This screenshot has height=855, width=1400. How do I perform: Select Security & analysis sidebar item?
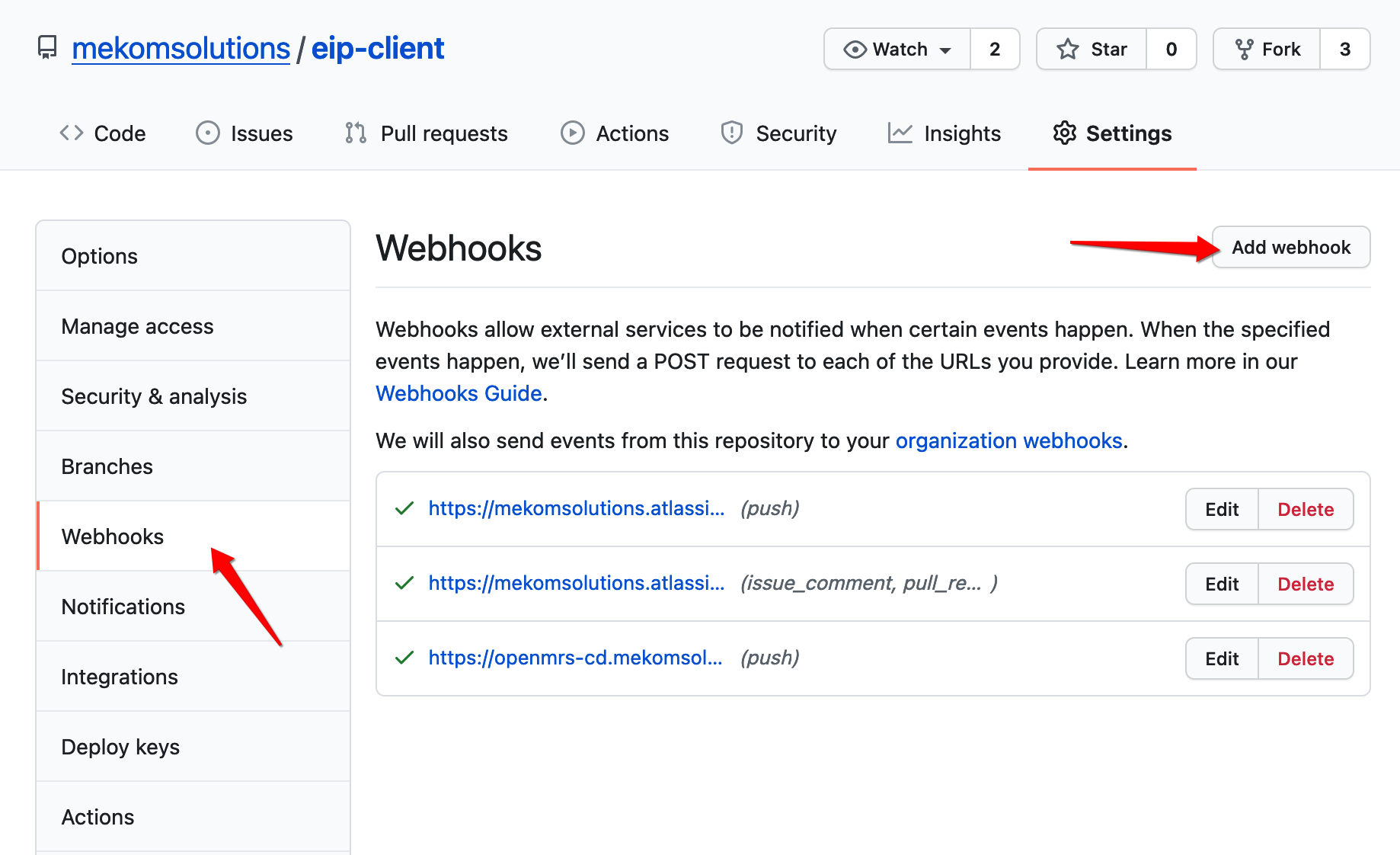pos(193,396)
